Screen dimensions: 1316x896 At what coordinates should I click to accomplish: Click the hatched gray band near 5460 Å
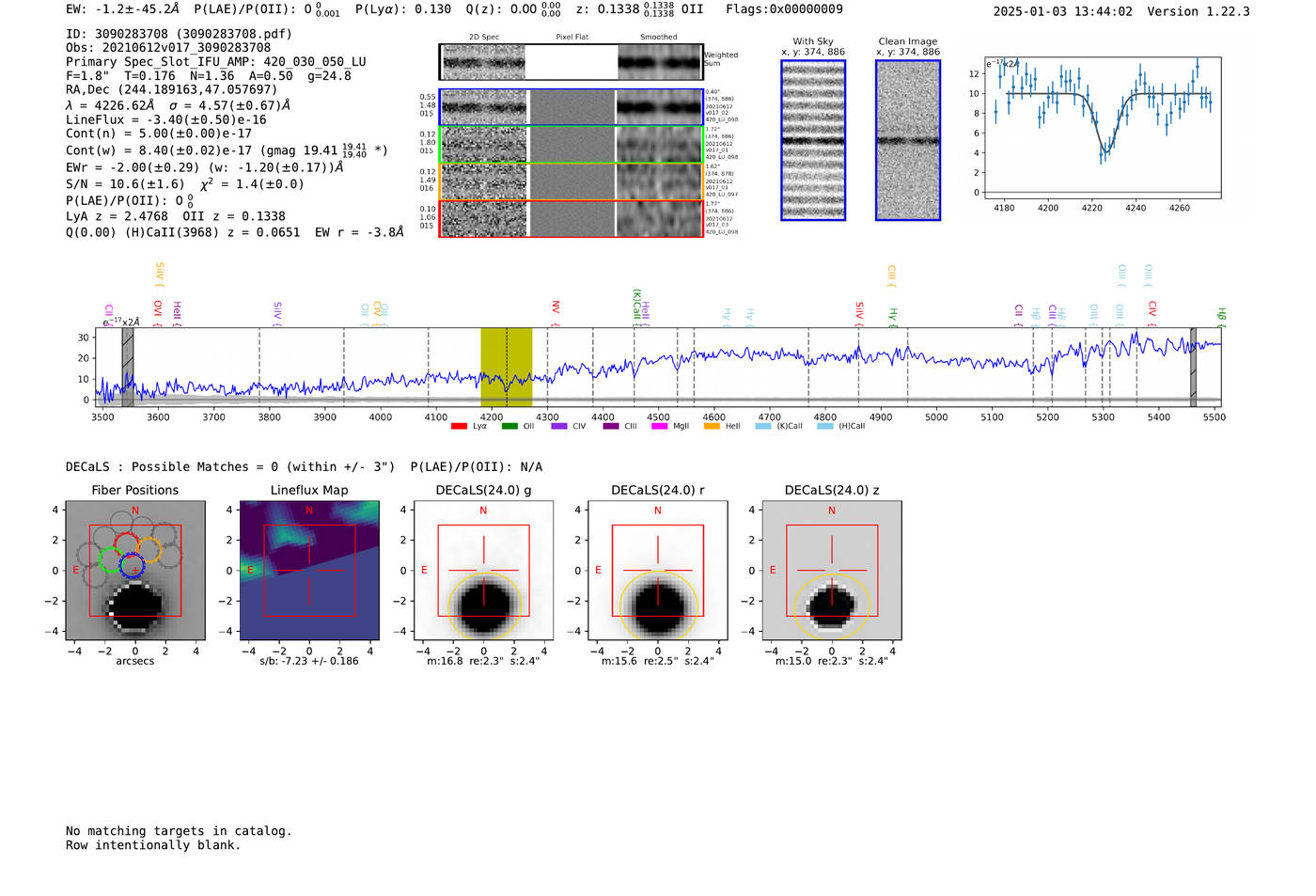(1193, 367)
